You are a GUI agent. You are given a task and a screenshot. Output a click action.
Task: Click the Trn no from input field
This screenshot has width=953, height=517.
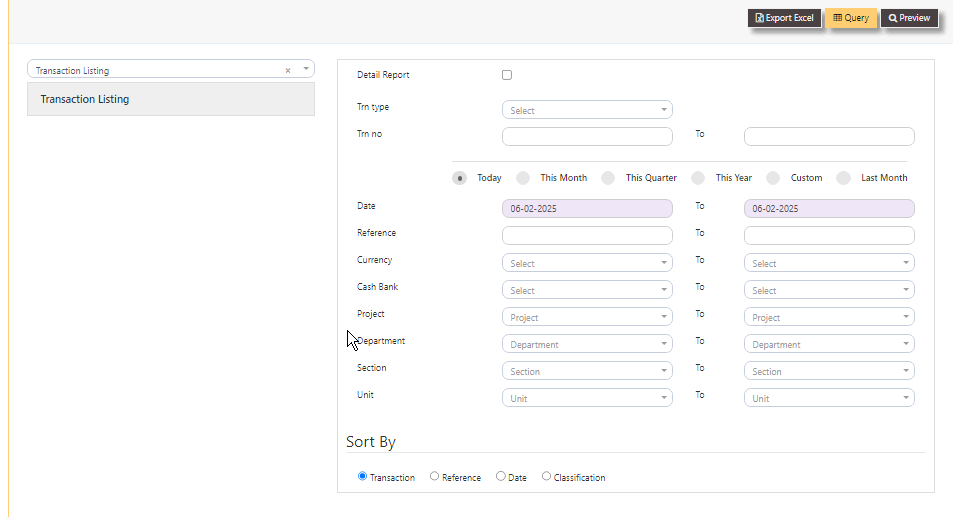click(587, 137)
